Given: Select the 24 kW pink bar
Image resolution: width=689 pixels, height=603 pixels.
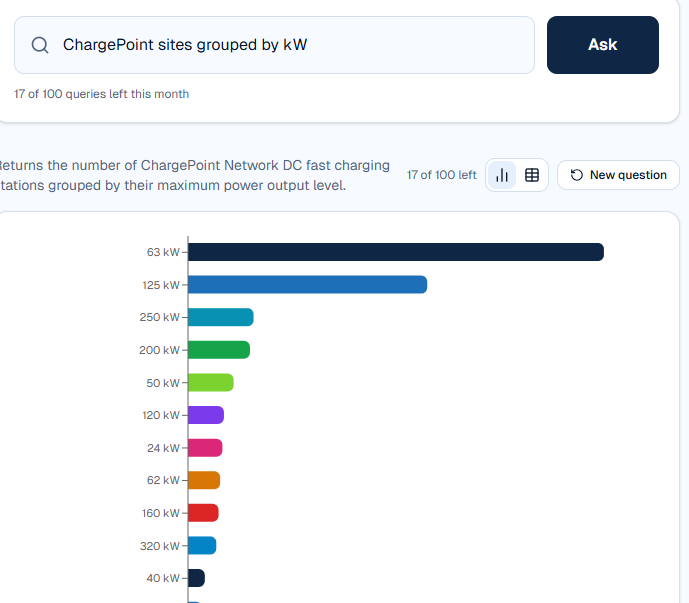Looking at the screenshot, I should (205, 447).
